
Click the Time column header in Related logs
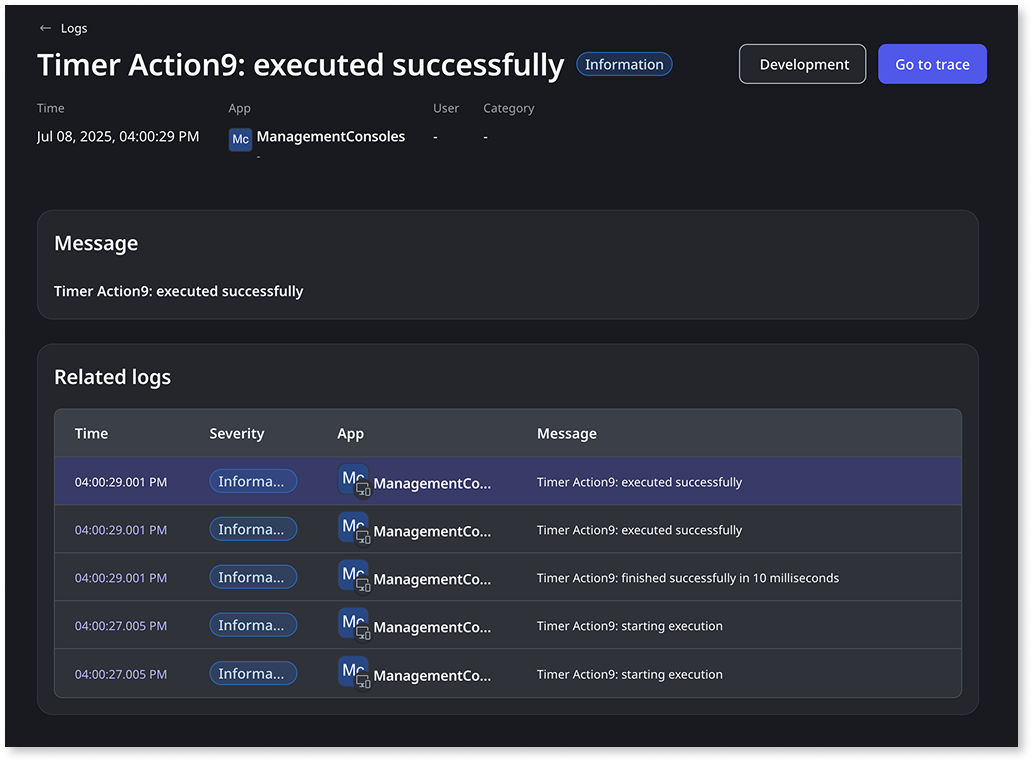pos(91,433)
